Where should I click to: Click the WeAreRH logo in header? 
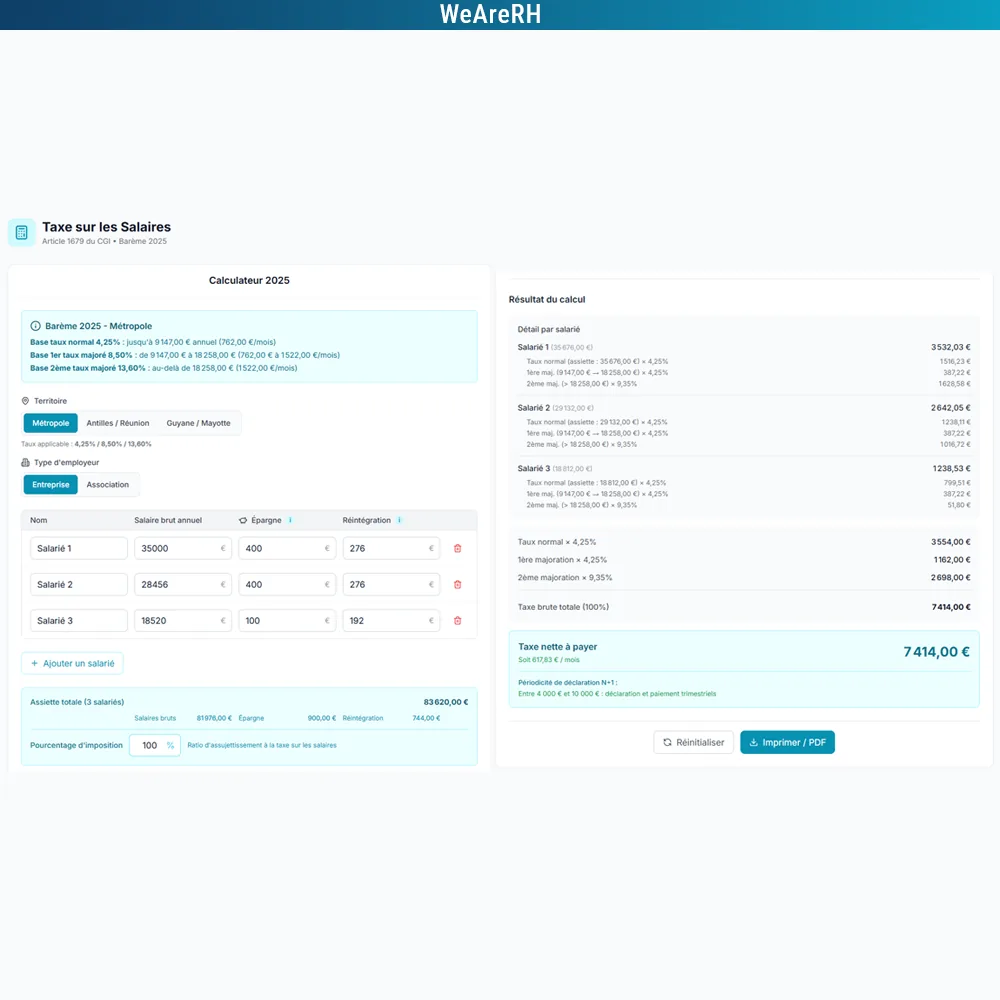pyautogui.click(x=490, y=14)
